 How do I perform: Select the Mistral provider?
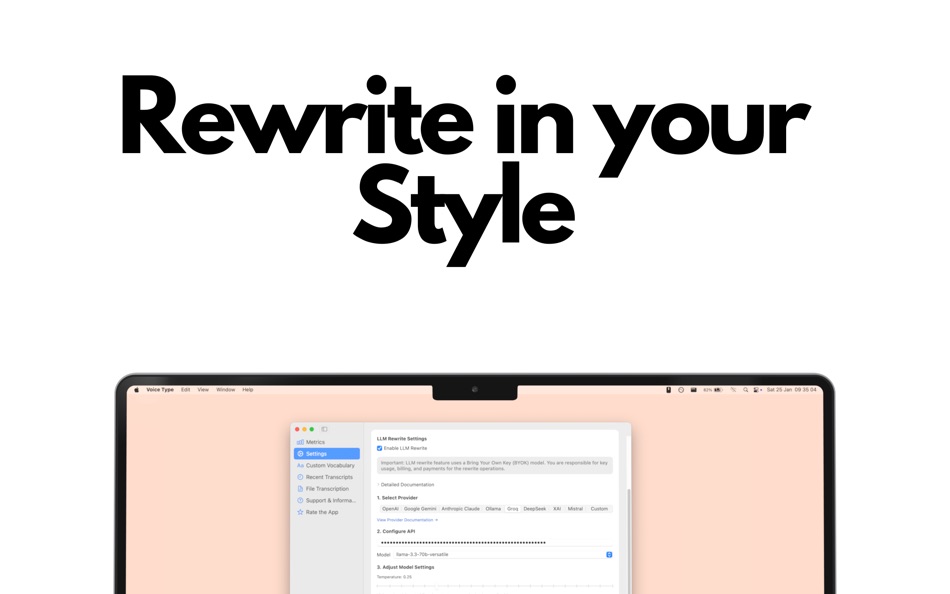pyautogui.click(x=576, y=509)
